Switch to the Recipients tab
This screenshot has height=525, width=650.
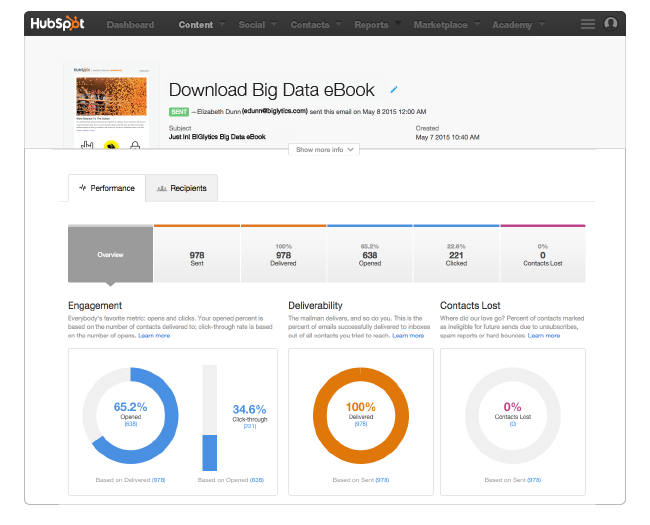tap(182, 188)
